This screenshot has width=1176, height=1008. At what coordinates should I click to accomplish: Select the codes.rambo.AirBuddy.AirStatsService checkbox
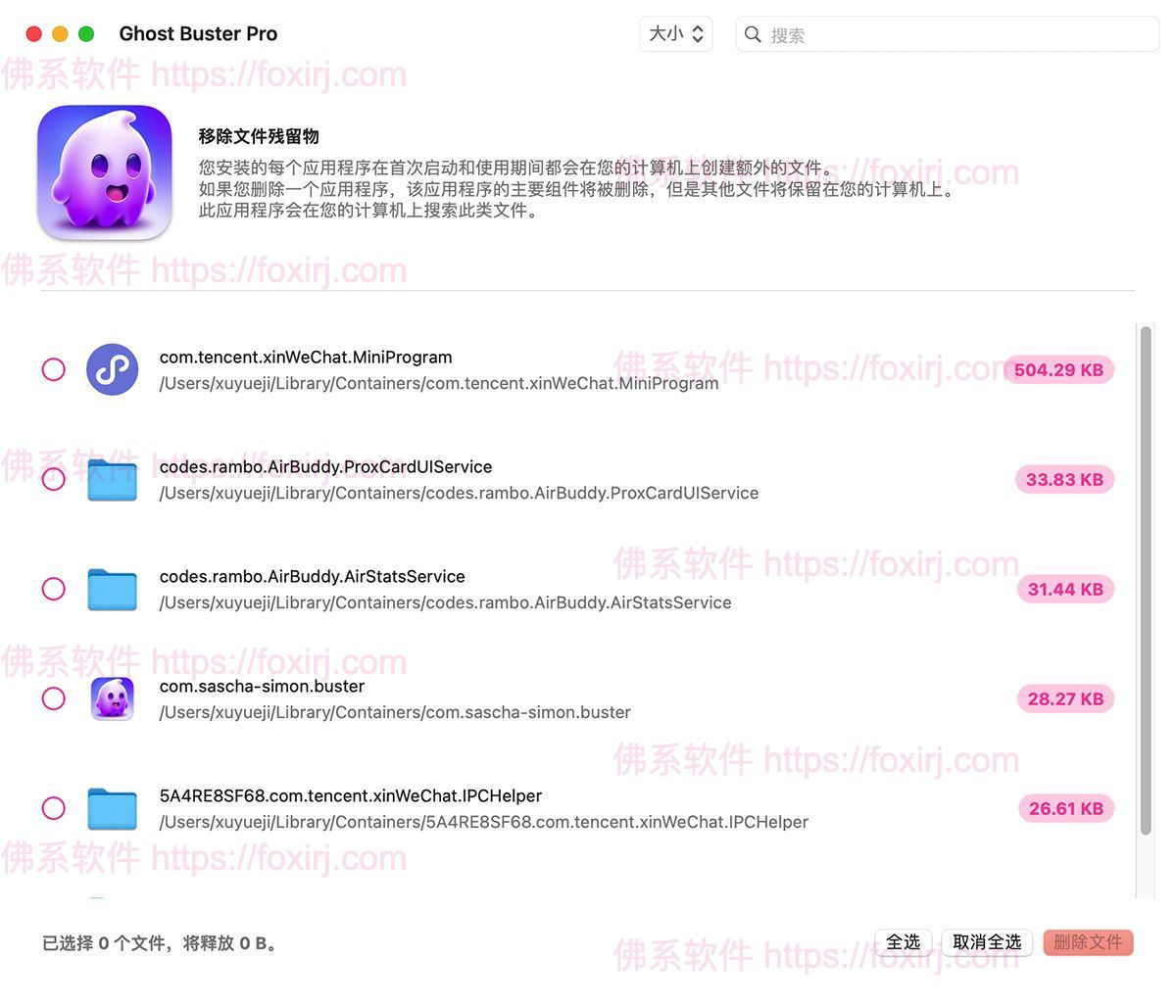coord(54,589)
